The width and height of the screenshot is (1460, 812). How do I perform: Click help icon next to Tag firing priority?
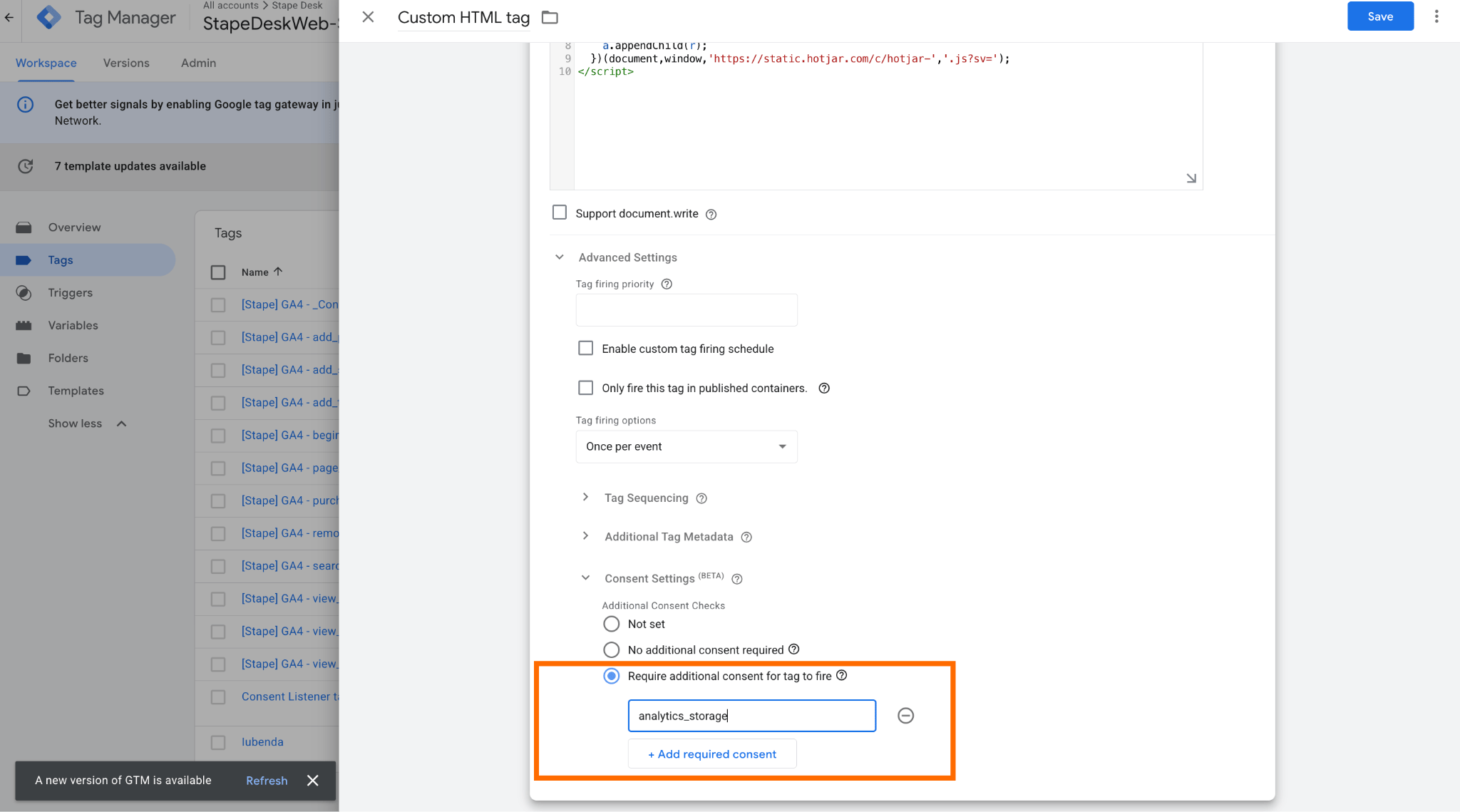click(x=667, y=284)
